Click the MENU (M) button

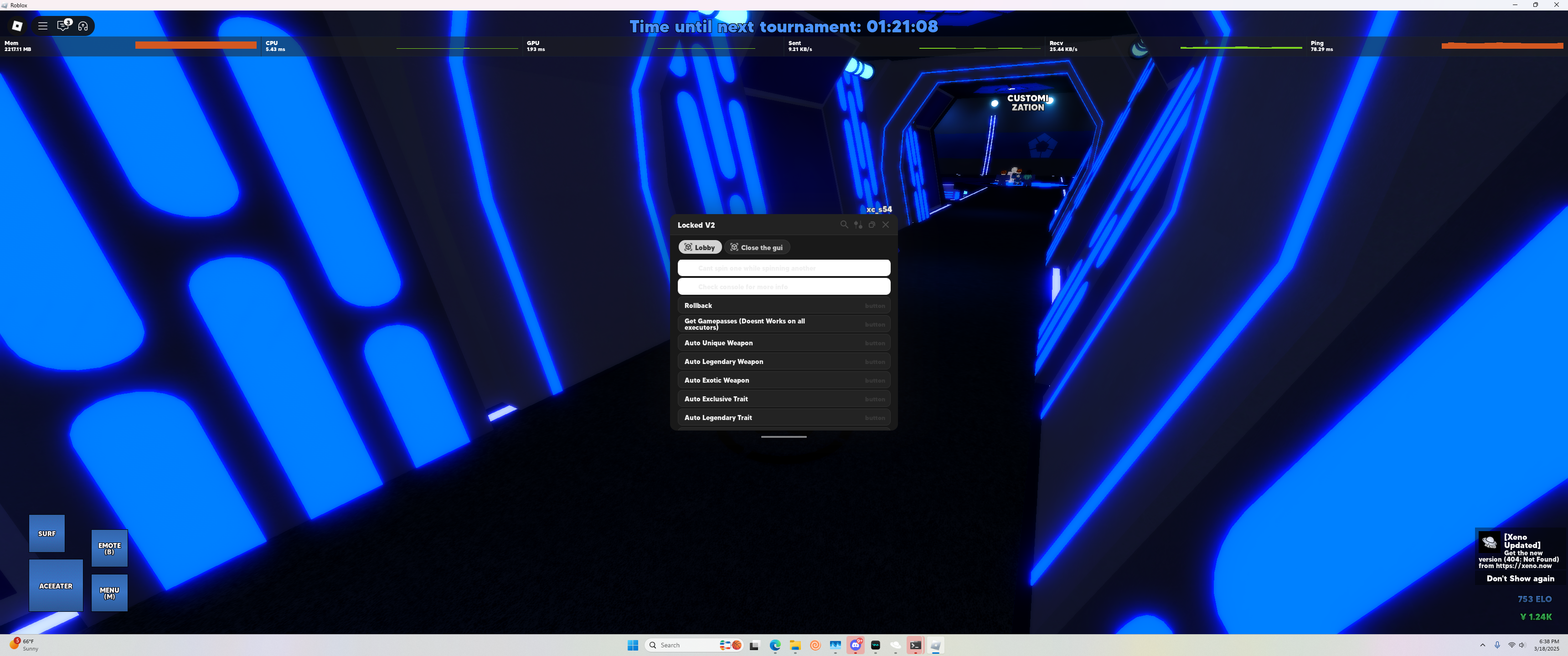(x=109, y=593)
